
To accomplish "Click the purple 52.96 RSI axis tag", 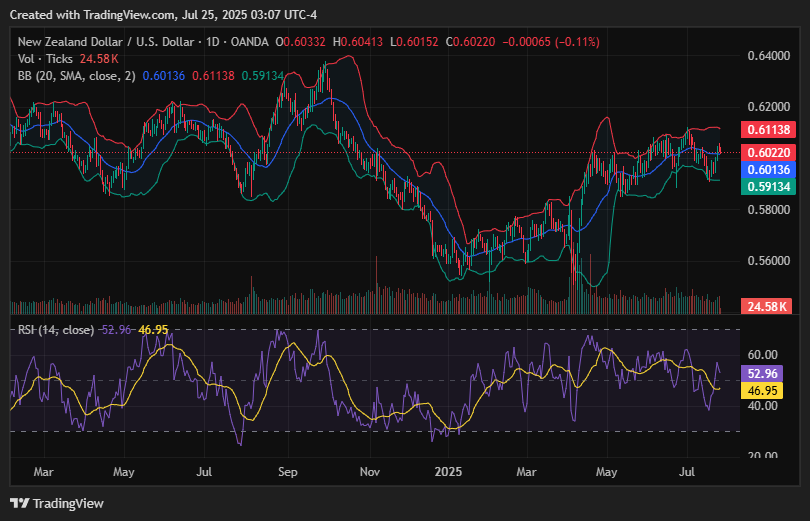I will [762, 373].
